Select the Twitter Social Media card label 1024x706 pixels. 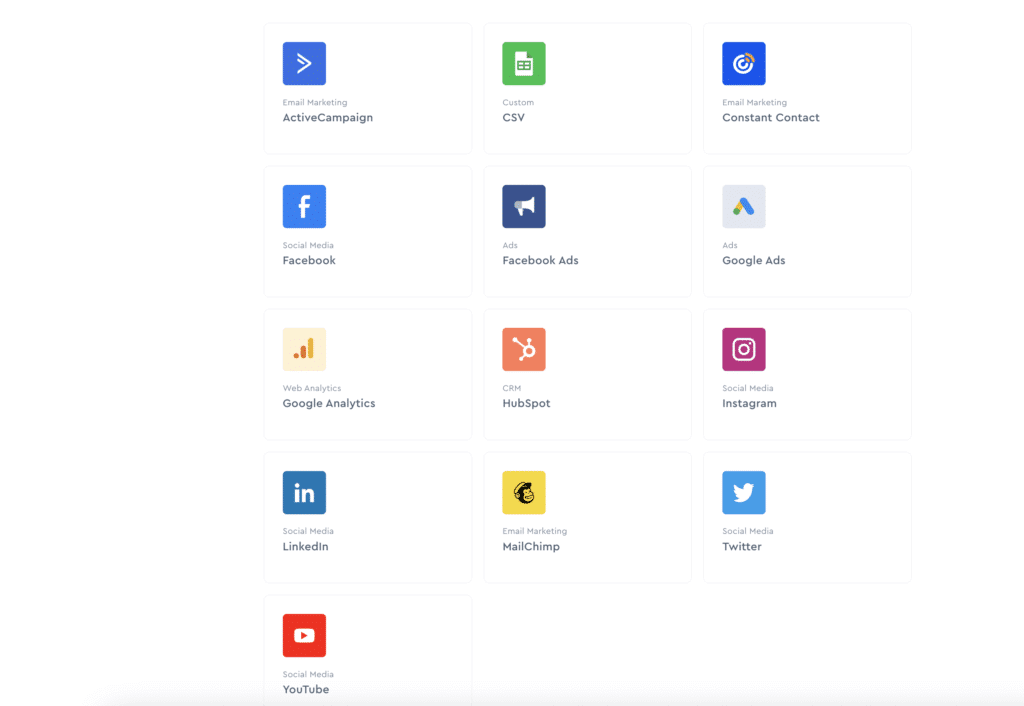pos(742,547)
